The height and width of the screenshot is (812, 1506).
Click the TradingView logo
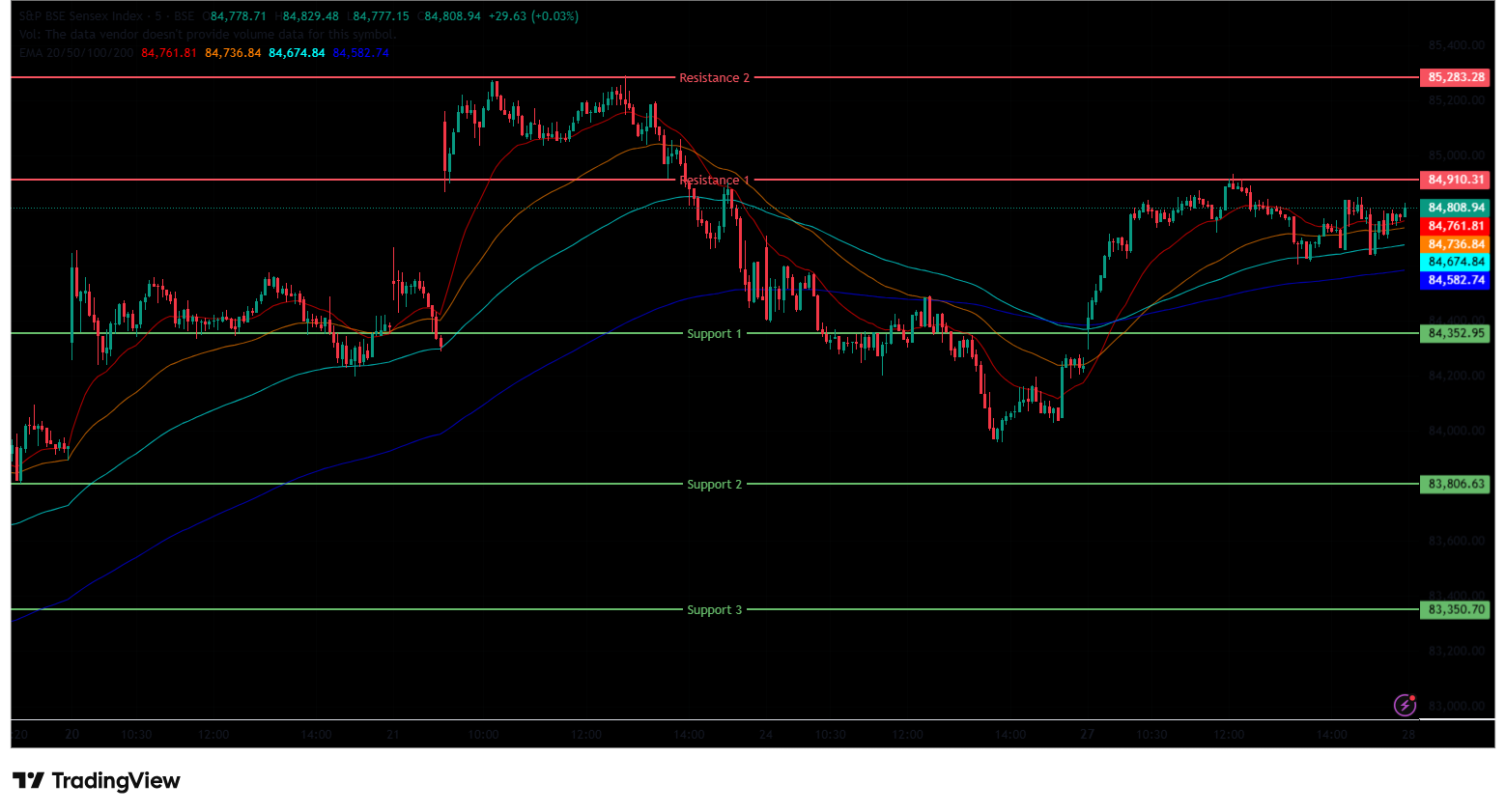(x=97, y=780)
